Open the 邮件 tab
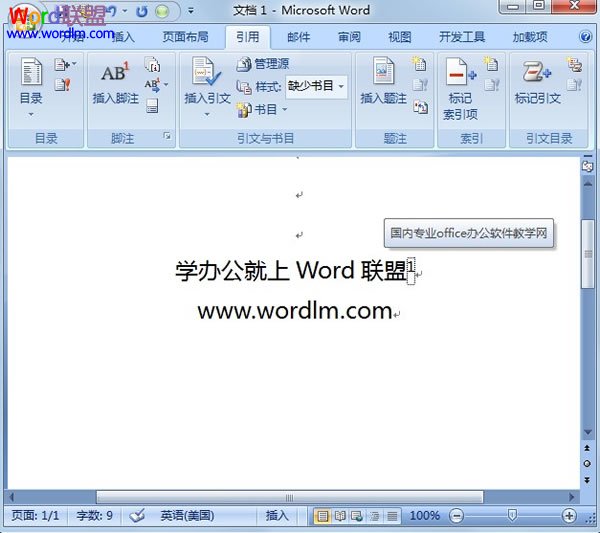600x533 pixels. (298, 37)
